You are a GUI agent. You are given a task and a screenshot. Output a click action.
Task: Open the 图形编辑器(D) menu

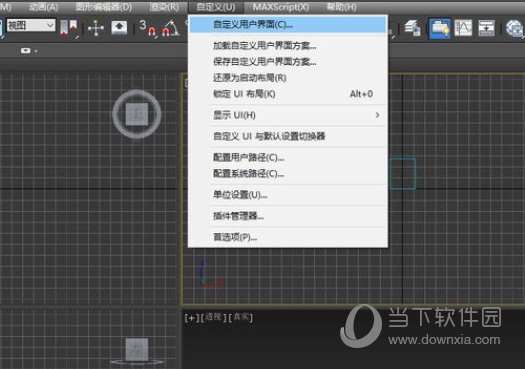coord(103,7)
